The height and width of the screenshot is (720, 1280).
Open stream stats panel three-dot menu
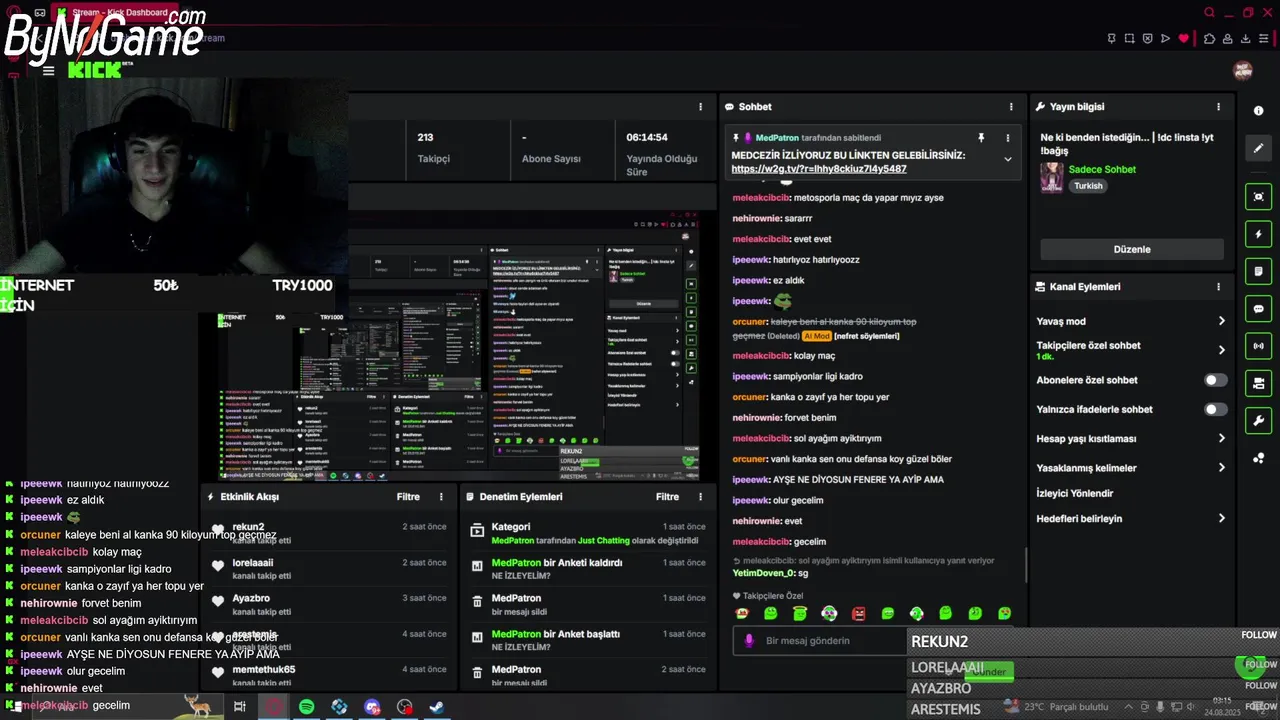pyautogui.click(x=700, y=106)
